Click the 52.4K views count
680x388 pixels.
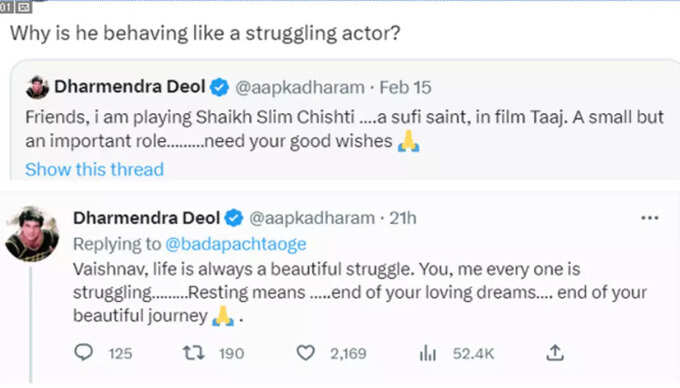pyautogui.click(x=473, y=354)
